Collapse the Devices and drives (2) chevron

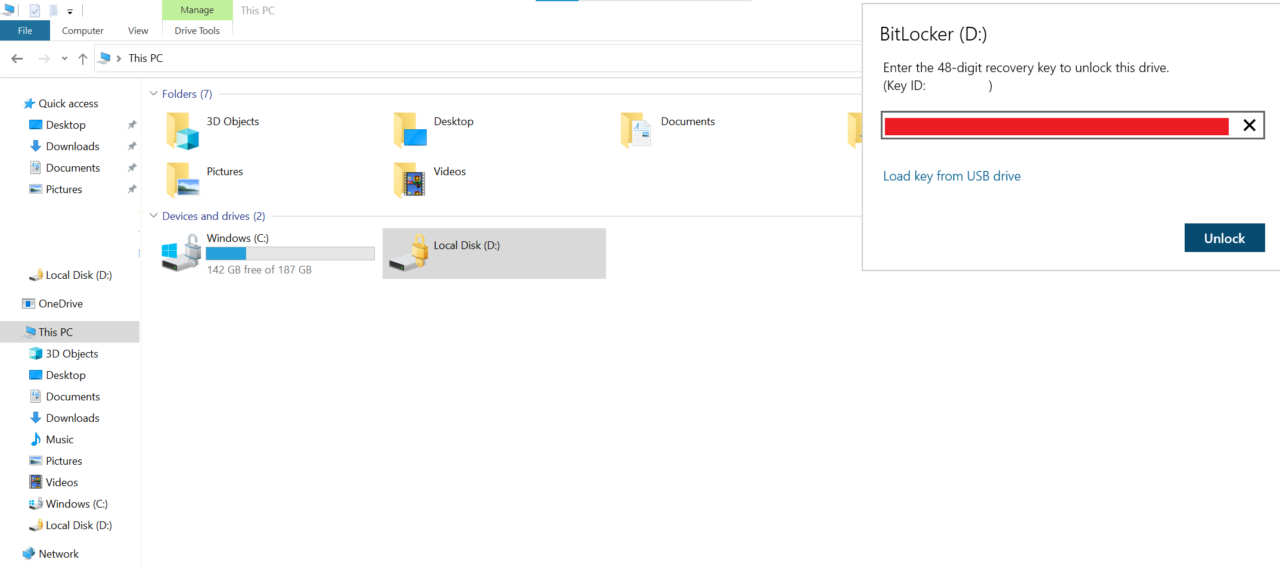click(153, 216)
